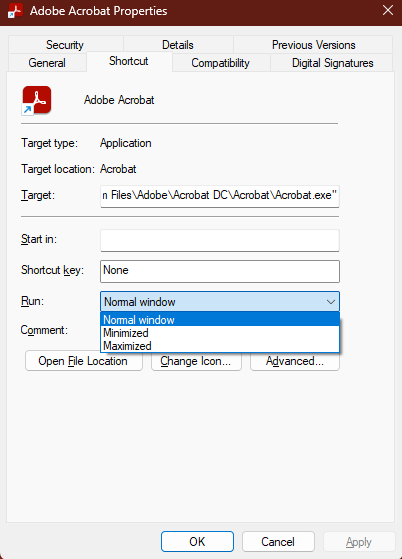Viewport: 402px width, 559px height.
Task: Switch to the Security tab
Action: 65,45
